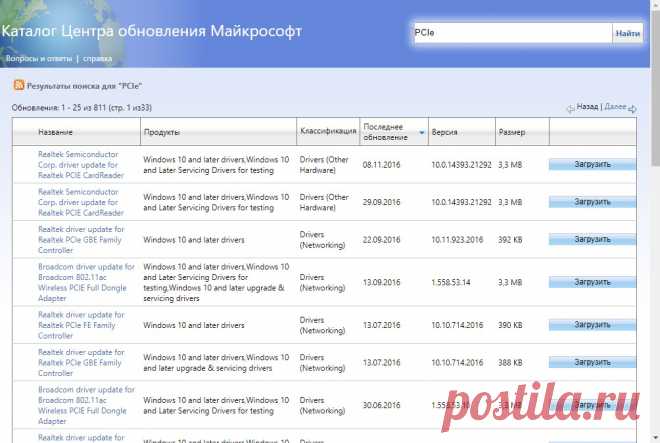Sort by Название column header
This screenshot has height=443, width=660.
[55, 132]
